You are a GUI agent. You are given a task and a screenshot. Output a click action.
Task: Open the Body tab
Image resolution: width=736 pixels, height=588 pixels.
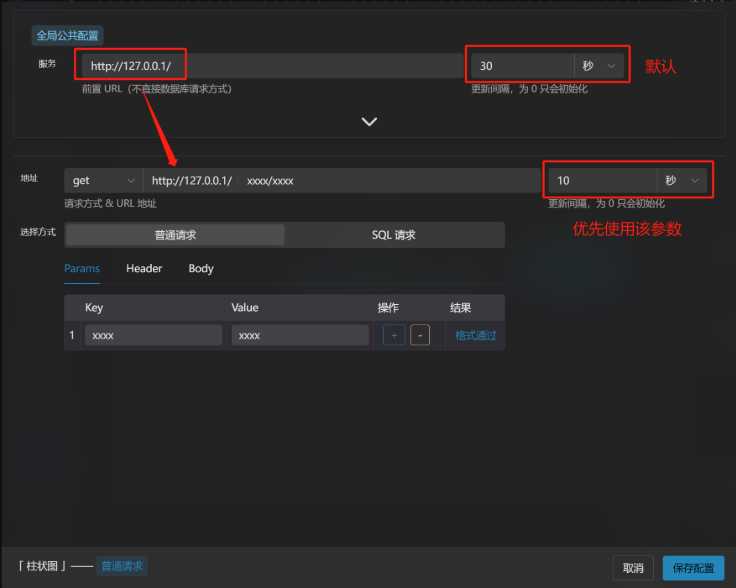(201, 268)
